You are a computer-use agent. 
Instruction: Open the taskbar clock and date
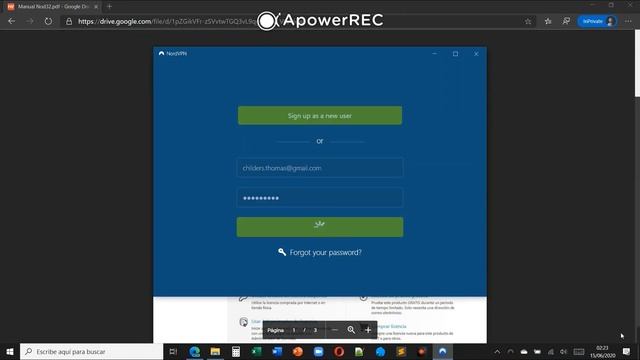[602, 351]
